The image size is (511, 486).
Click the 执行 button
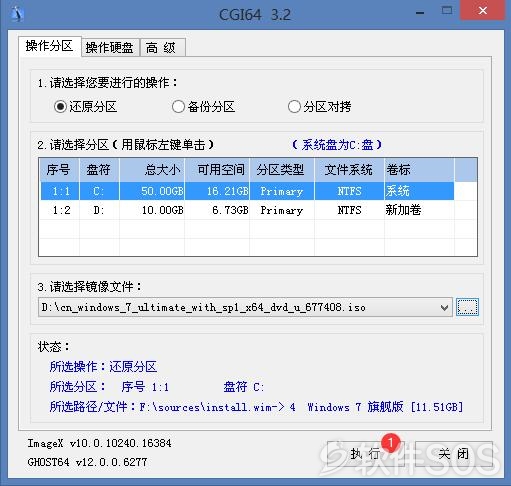[365, 454]
